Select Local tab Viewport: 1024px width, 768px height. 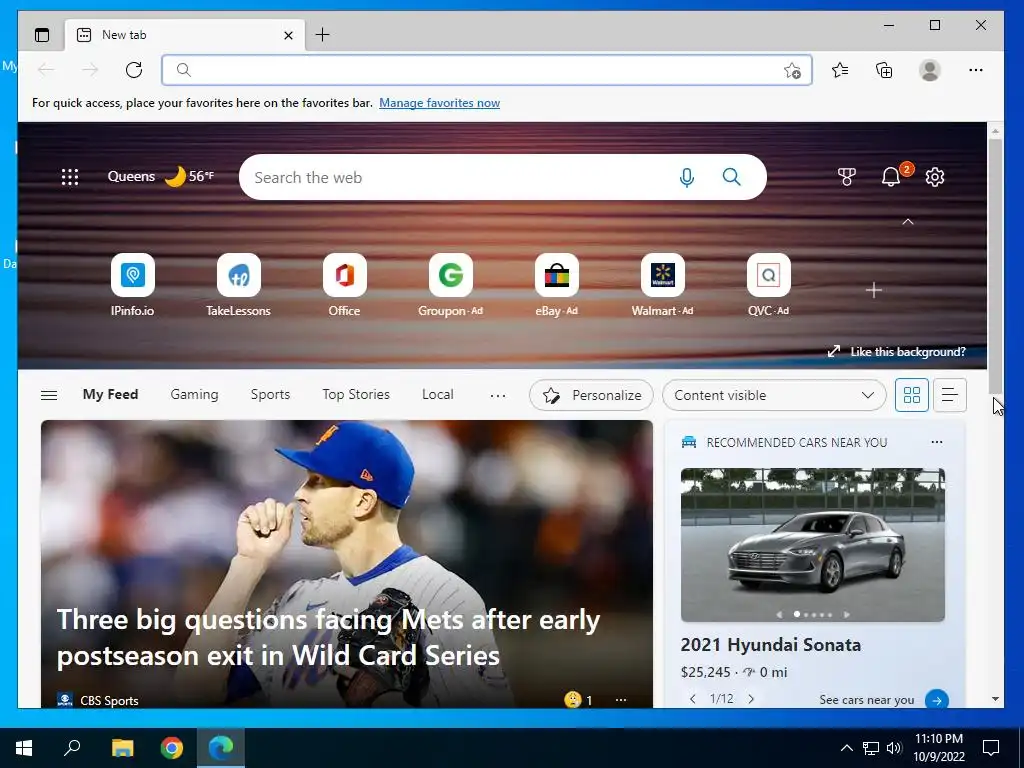click(x=438, y=394)
